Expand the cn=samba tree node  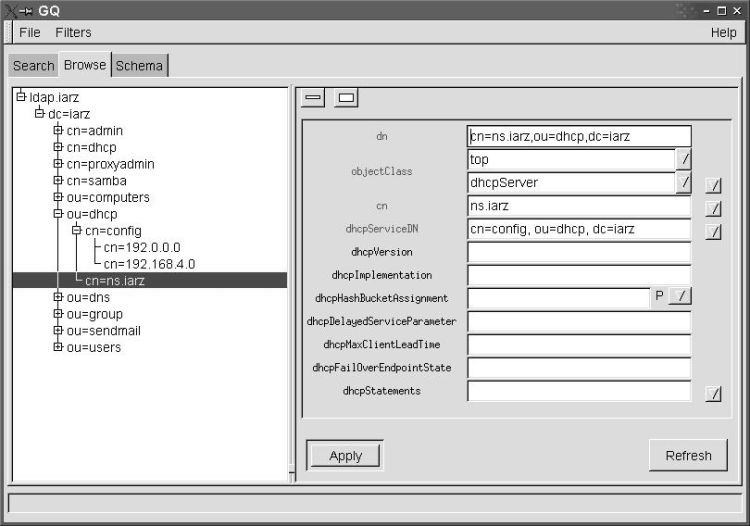(58, 181)
